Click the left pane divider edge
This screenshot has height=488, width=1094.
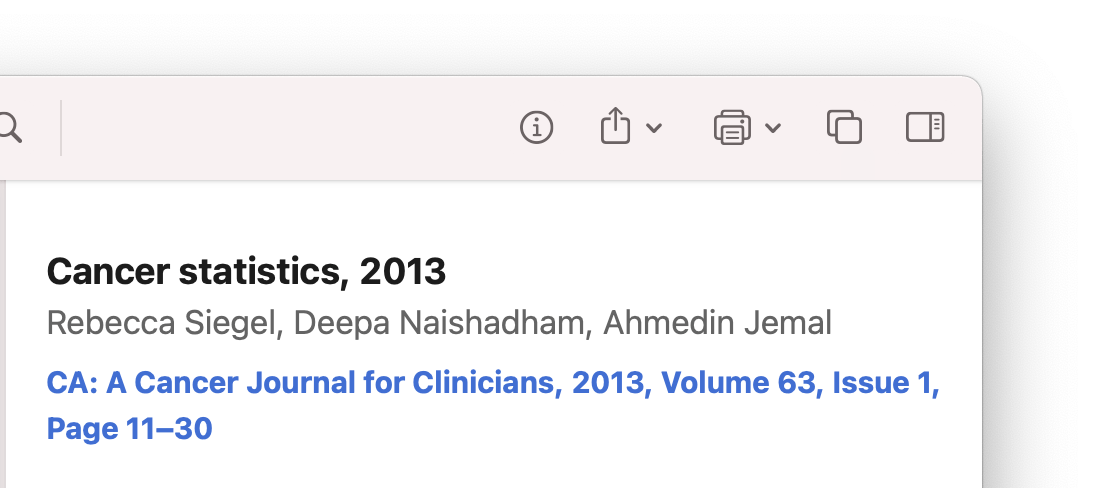3,334
